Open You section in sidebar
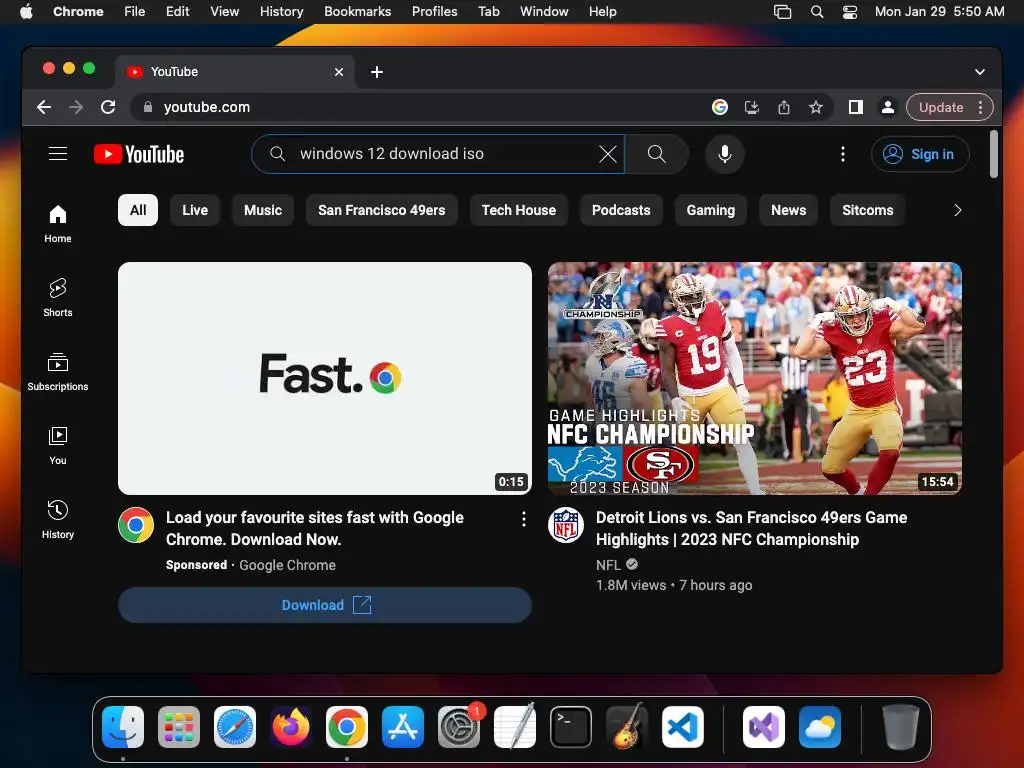Screen dimensions: 1024x768 (x=57, y=445)
